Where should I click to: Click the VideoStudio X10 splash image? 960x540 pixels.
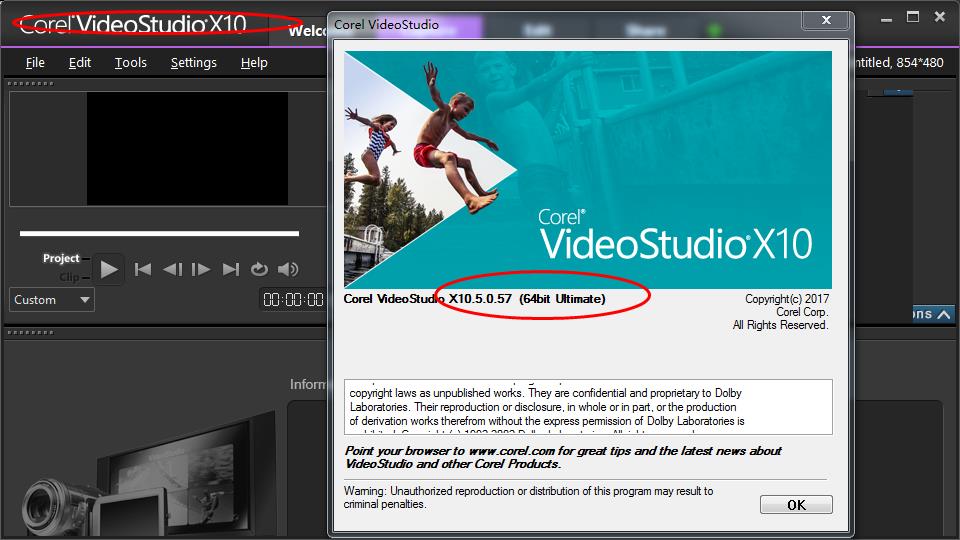[x=588, y=170]
